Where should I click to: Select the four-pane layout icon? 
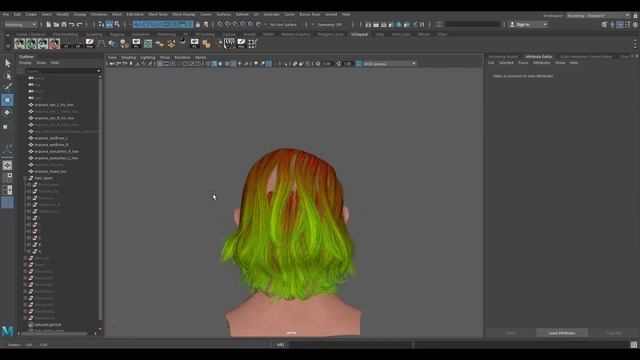[7, 178]
